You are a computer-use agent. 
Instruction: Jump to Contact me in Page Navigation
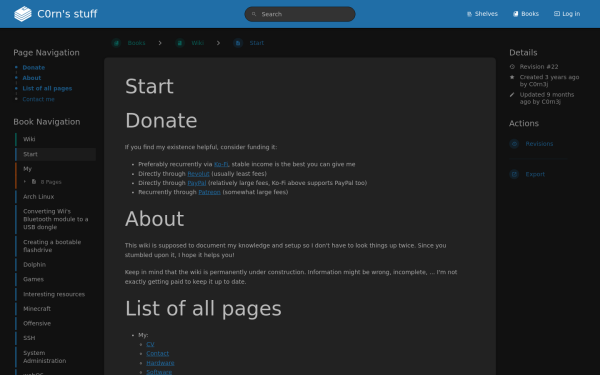pyautogui.click(x=38, y=99)
